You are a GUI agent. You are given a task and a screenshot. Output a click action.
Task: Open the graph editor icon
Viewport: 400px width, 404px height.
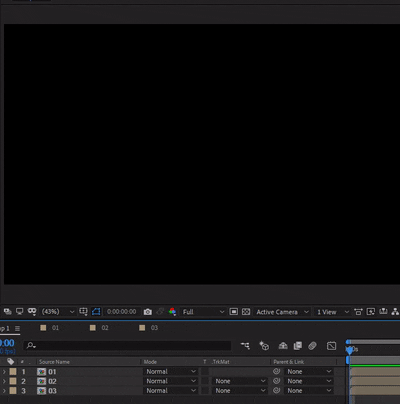pos(331,346)
